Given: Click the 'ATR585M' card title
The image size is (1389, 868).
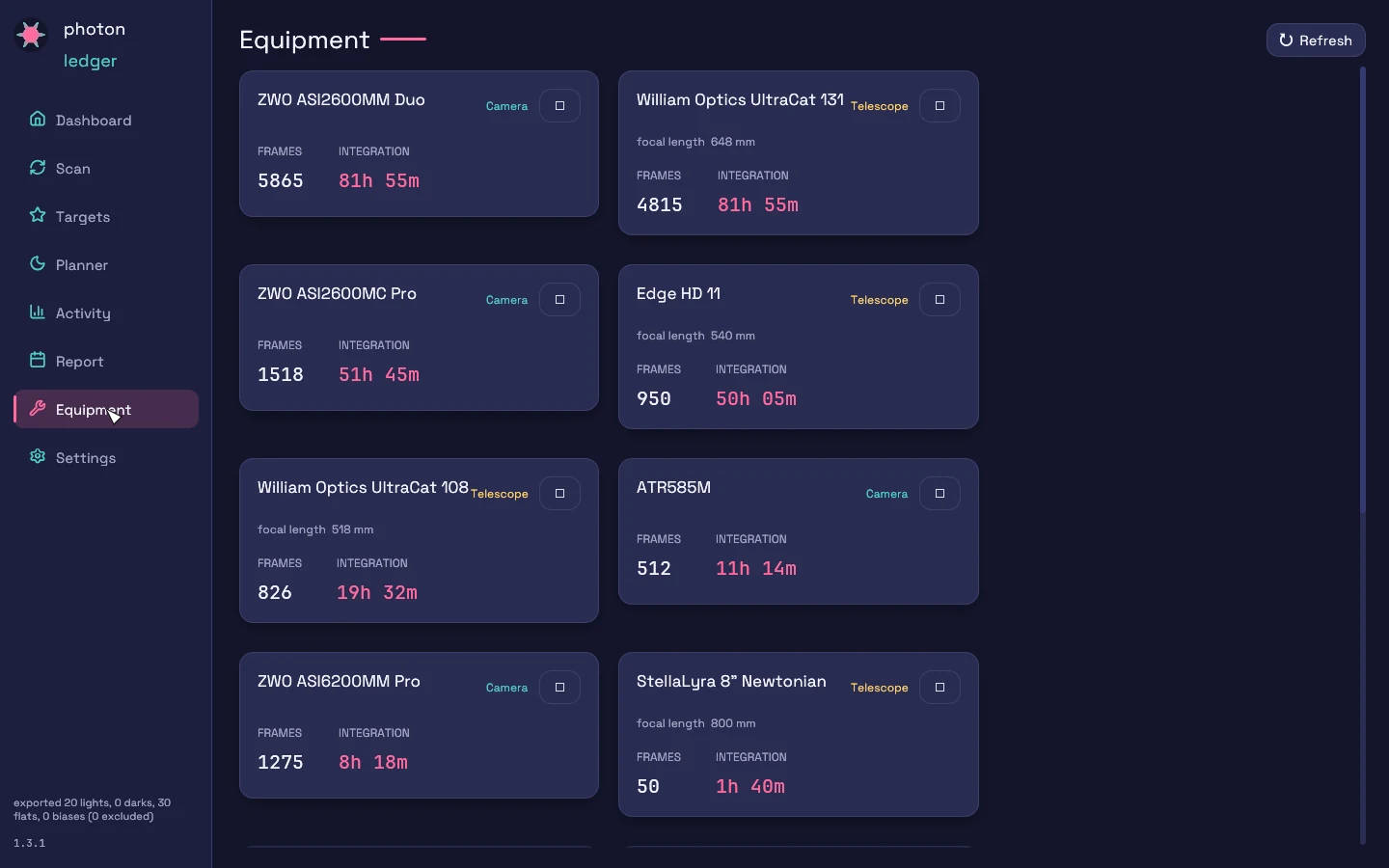Looking at the screenshot, I should point(673,488).
